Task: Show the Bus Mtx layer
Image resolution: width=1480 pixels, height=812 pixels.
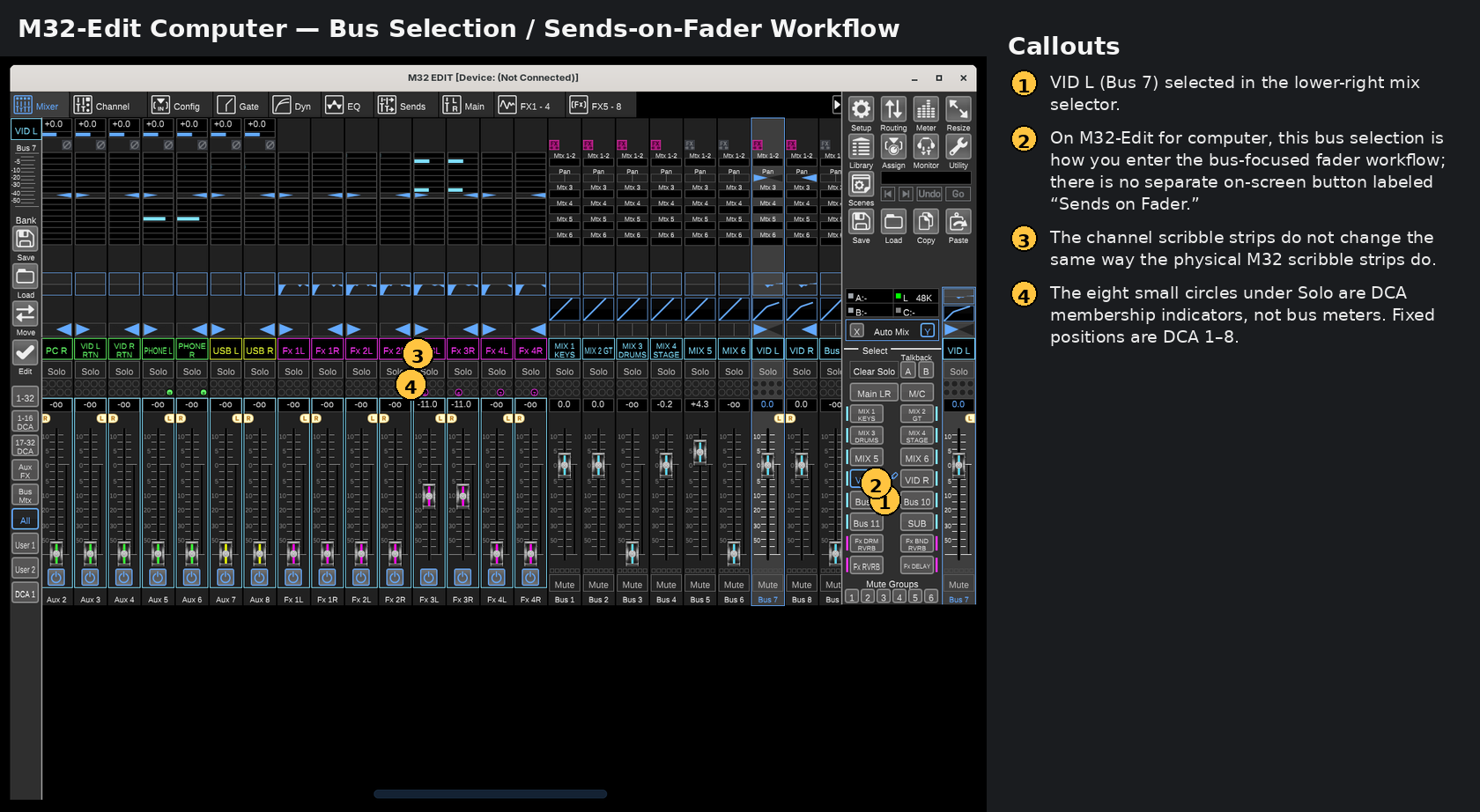Action: coord(26,495)
